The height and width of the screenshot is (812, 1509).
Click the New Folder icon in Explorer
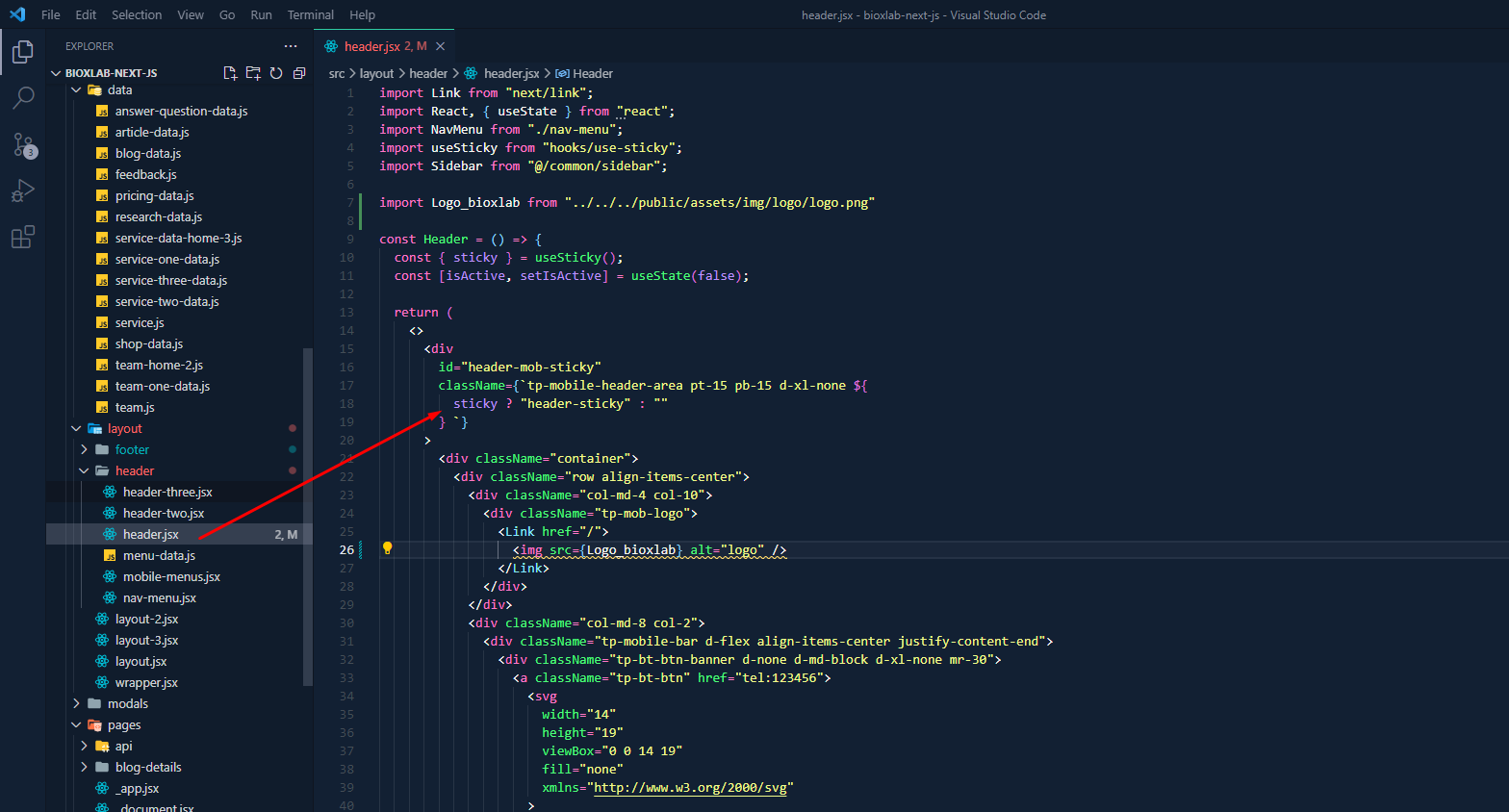[x=253, y=73]
